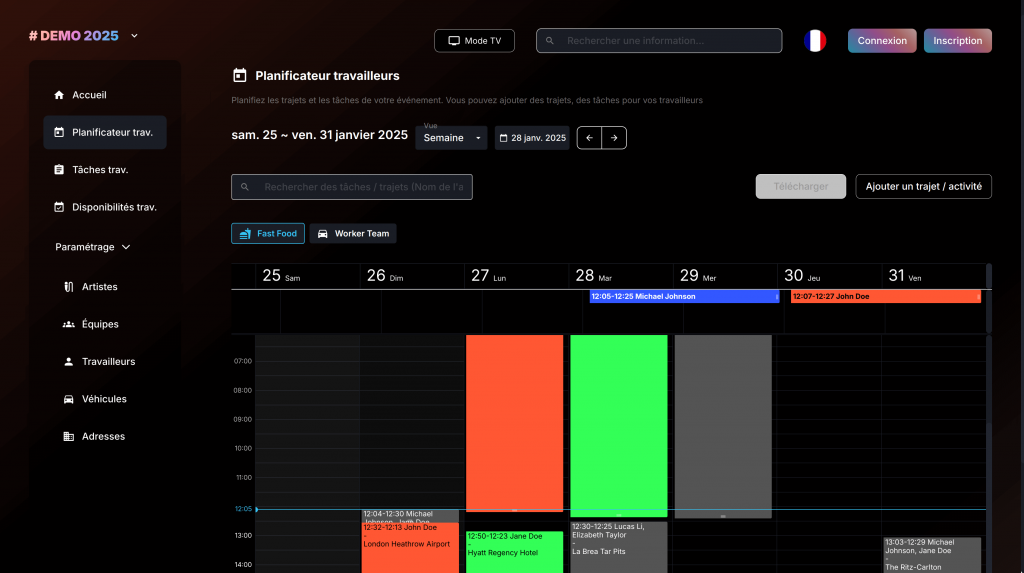Open the Travailleurs menu item
Image resolution: width=1024 pixels, height=573 pixels.
coord(108,362)
